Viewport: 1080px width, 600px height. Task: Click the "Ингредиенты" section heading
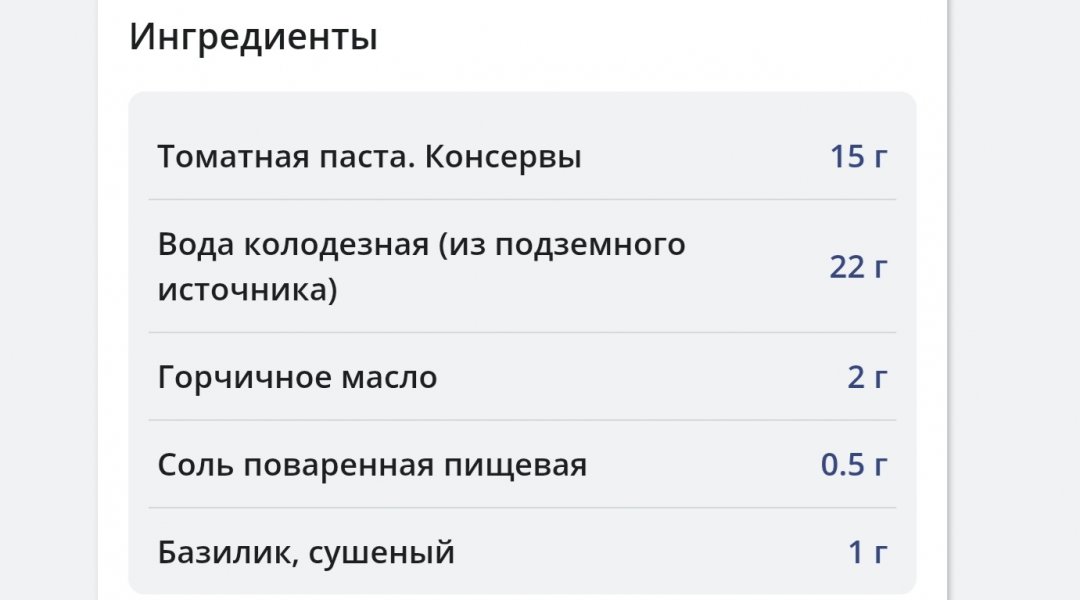coord(253,38)
